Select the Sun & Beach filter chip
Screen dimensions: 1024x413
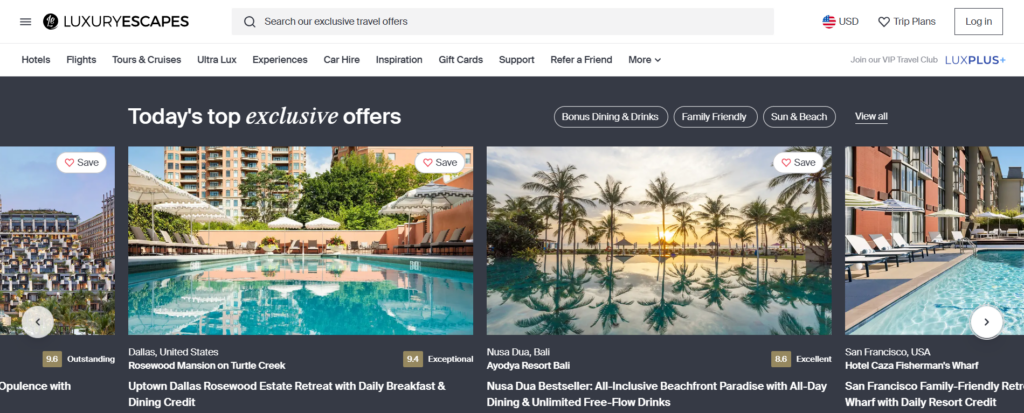tap(799, 117)
